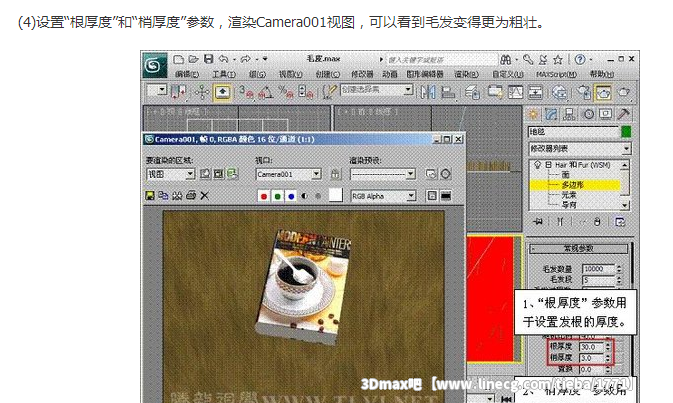Click the New file icon in the title bar
The height and width of the screenshot is (403, 673).
point(179,59)
